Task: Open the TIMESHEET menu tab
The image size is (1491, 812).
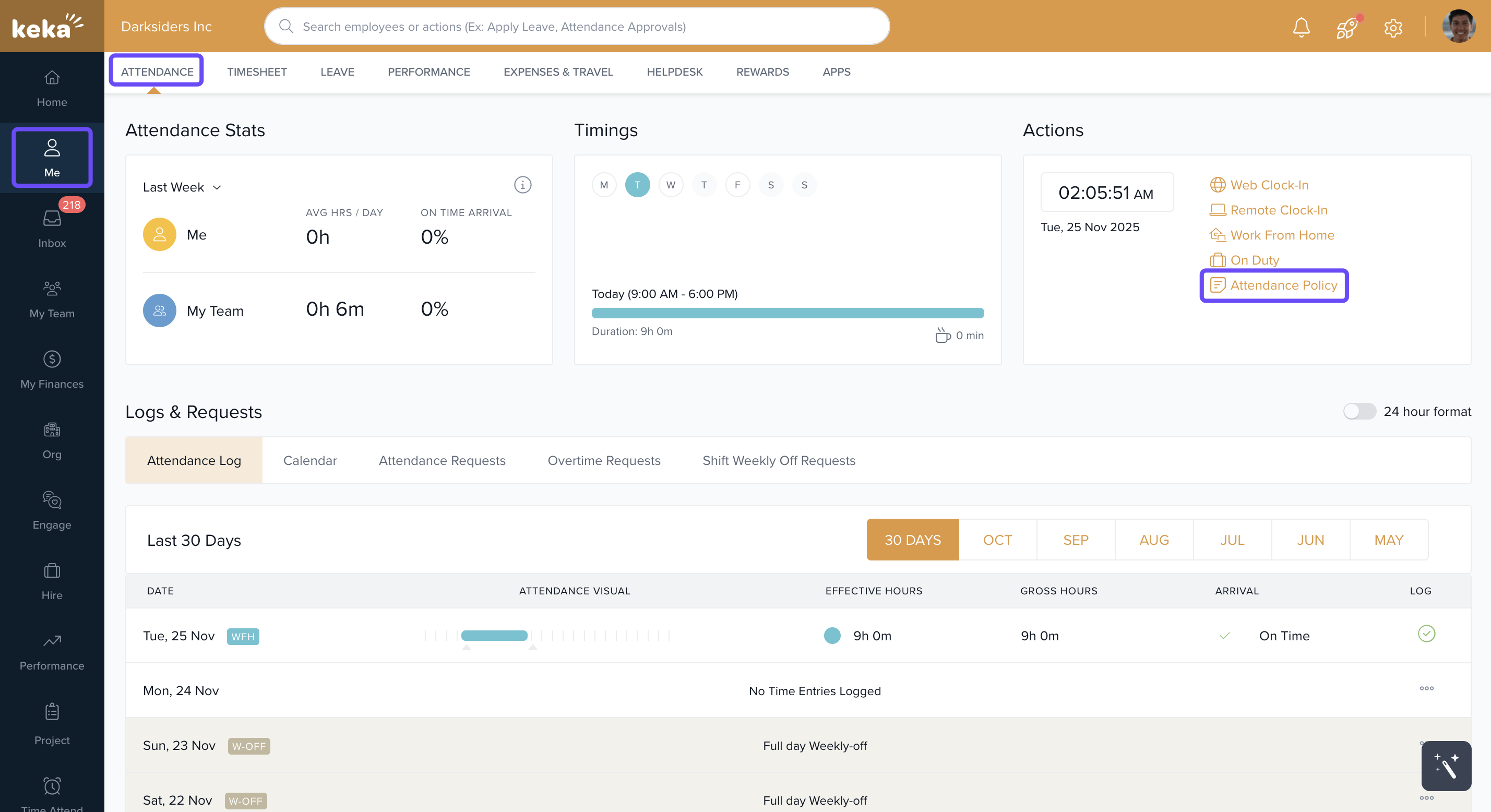Action: click(256, 72)
